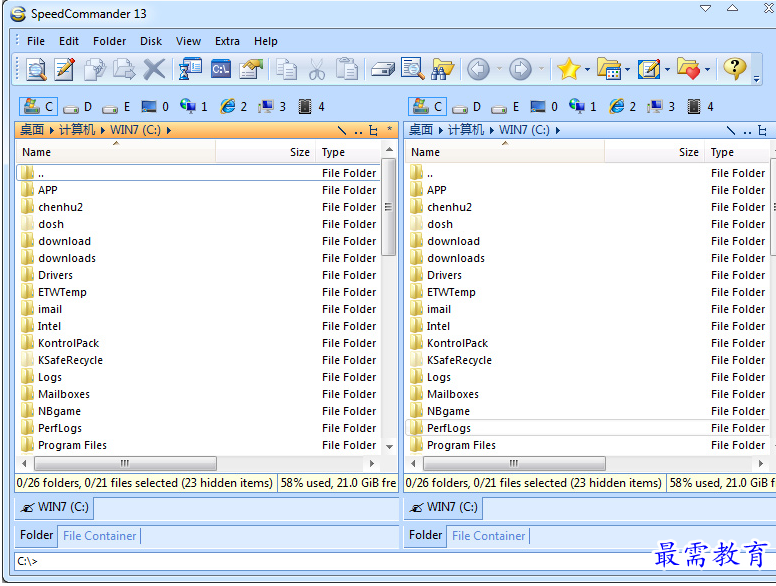
Task: Click the Copy to clipboard toolbar icon
Action: pyautogui.click(x=286, y=69)
